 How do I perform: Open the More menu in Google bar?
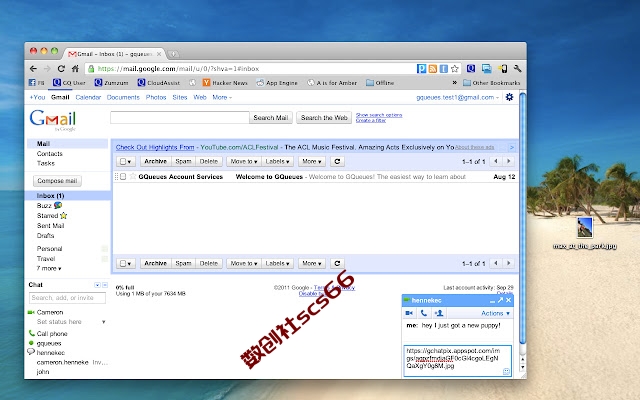(x=222, y=98)
